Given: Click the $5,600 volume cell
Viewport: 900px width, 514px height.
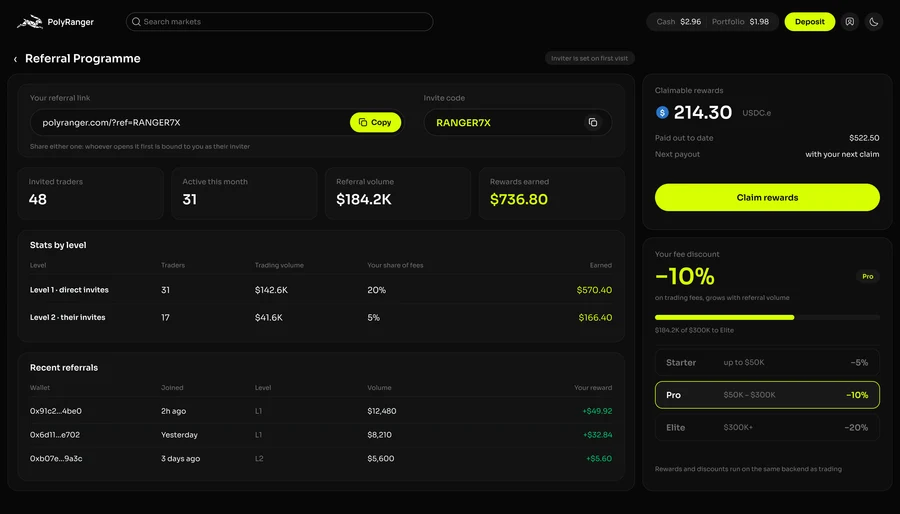Looking at the screenshot, I should point(381,458).
